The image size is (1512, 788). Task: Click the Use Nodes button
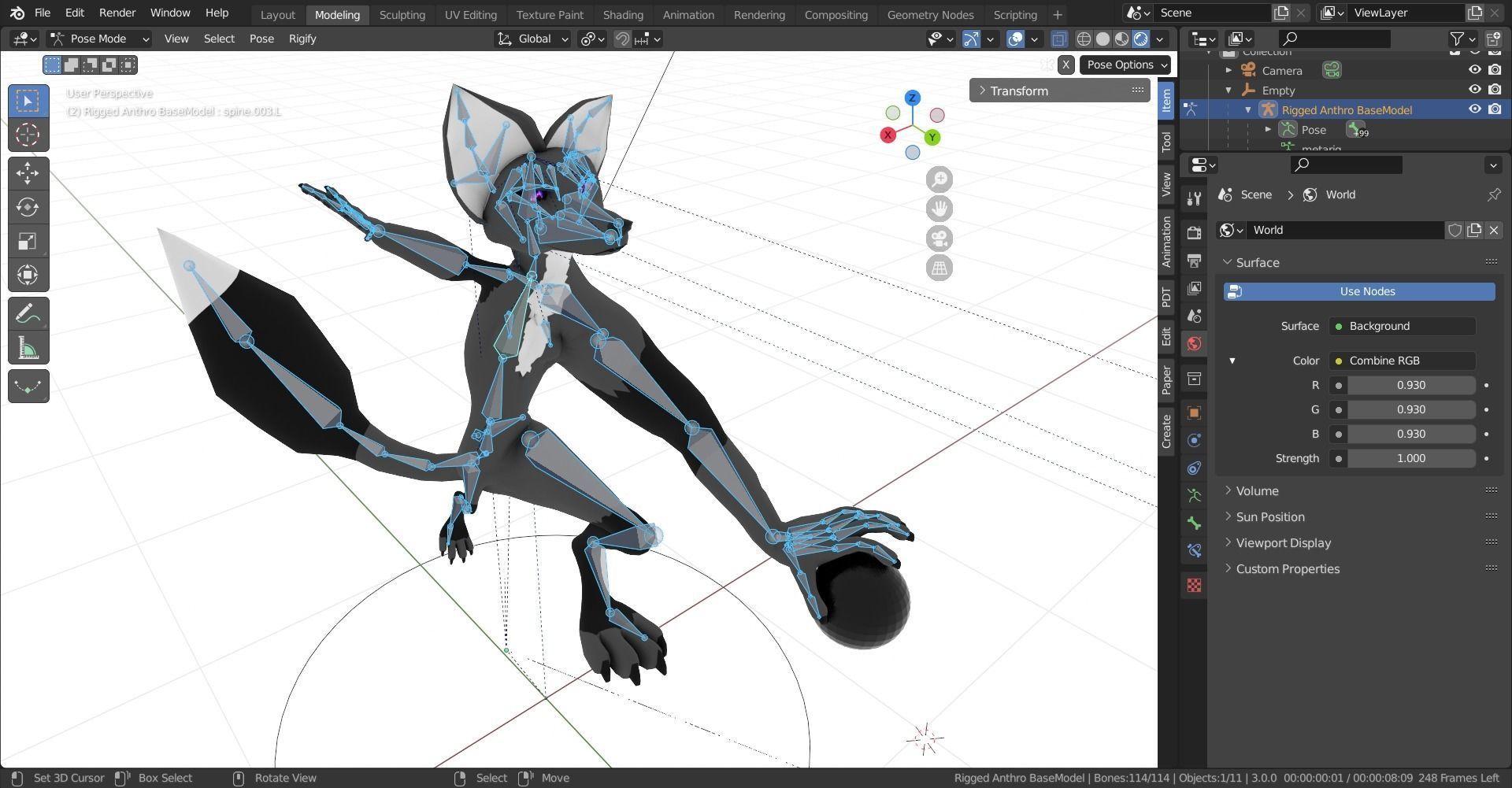(x=1359, y=291)
